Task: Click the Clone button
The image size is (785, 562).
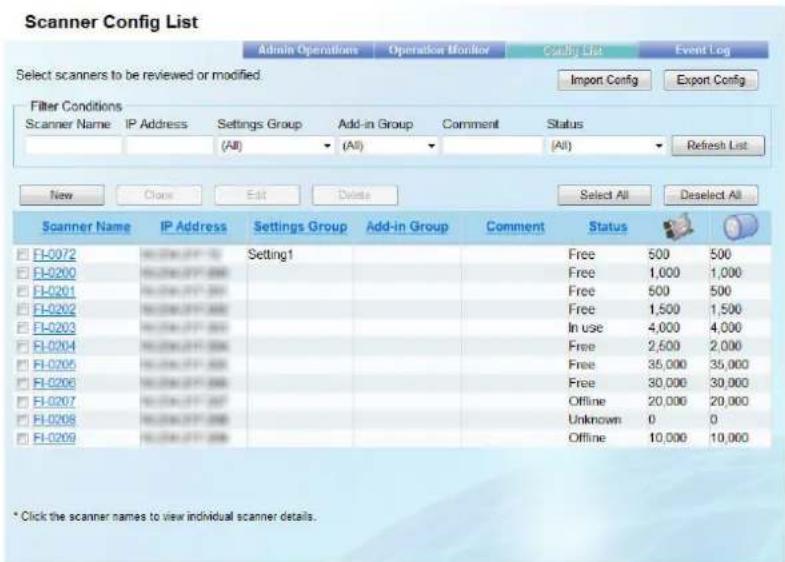Action: [x=159, y=195]
